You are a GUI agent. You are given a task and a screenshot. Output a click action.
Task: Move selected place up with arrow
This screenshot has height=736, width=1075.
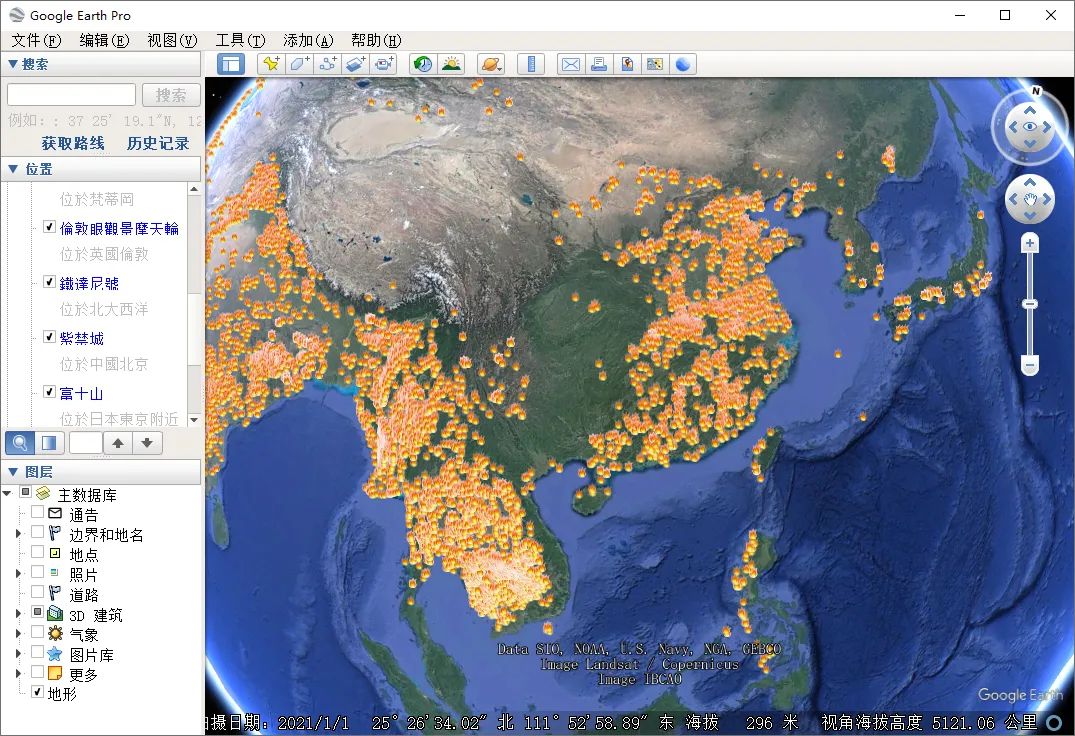pos(118,443)
